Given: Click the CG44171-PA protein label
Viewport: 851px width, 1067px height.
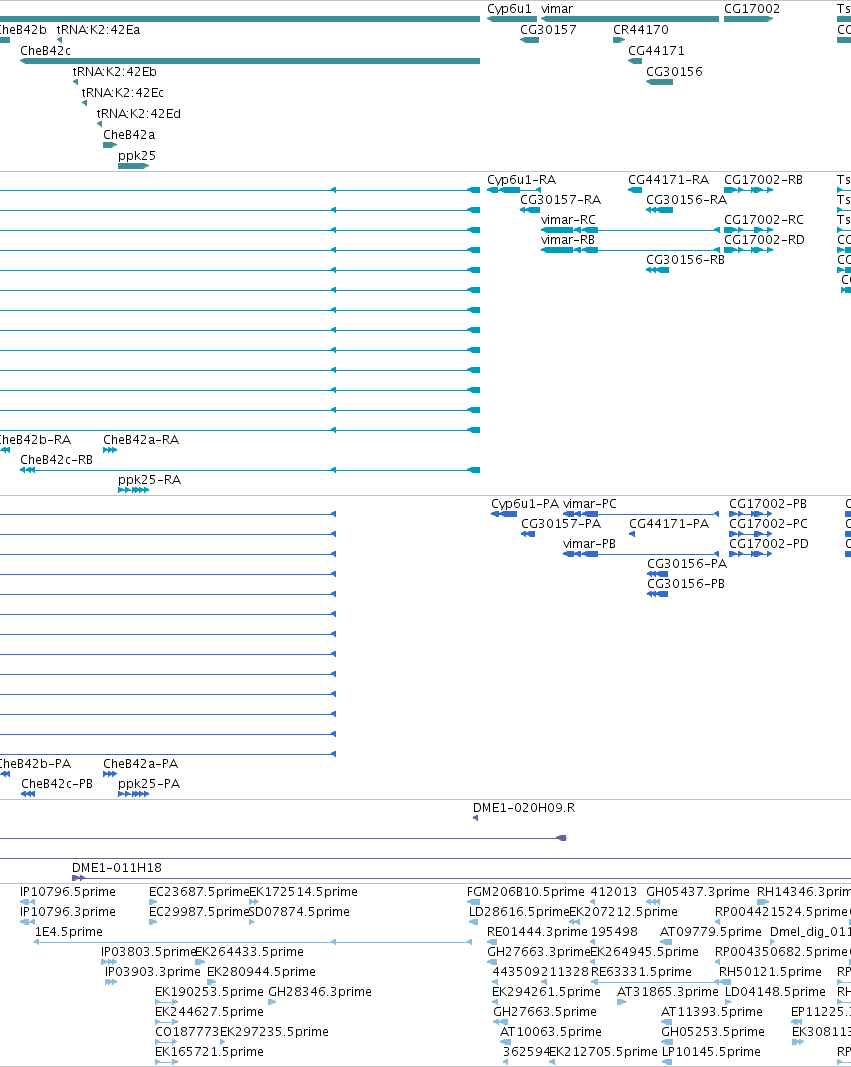Looking at the screenshot, I should click(669, 524).
